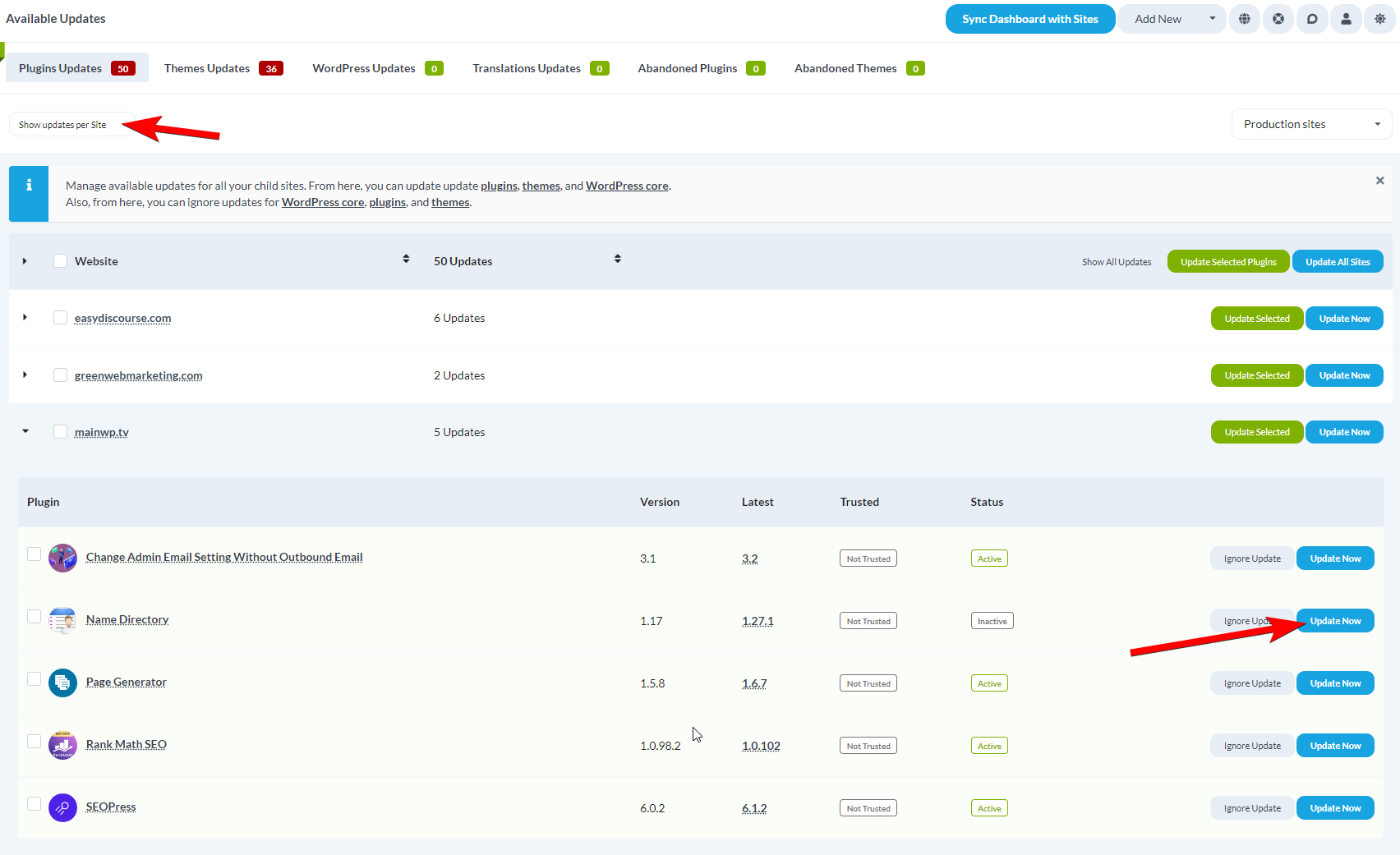Click Update Now for Rank Math SEO
This screenshot has height=855, width=1400.
pos(1334,745)
